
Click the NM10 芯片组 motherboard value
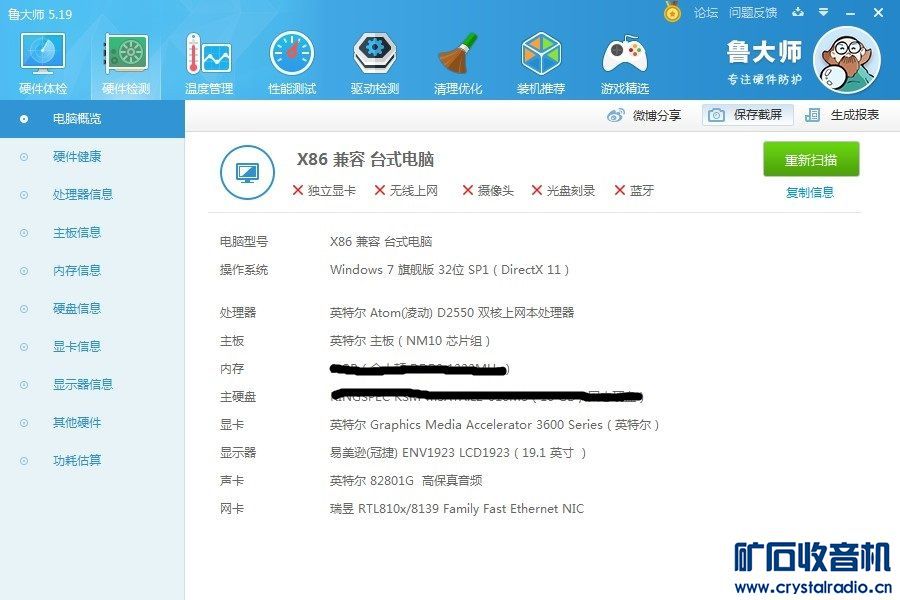pos(410,341)
